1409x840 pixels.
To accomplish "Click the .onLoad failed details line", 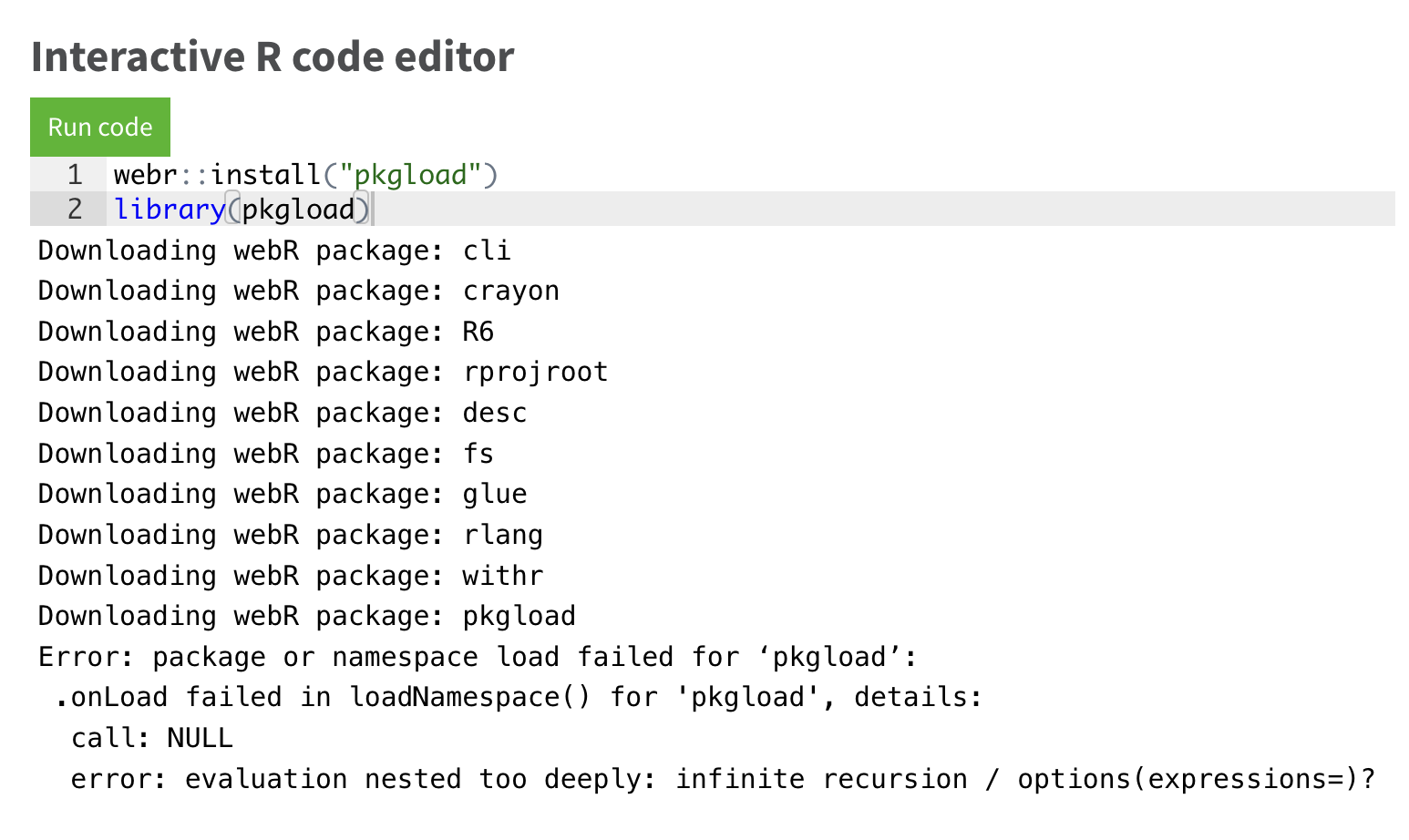I will pyautogui.click(x=518, y=696).
